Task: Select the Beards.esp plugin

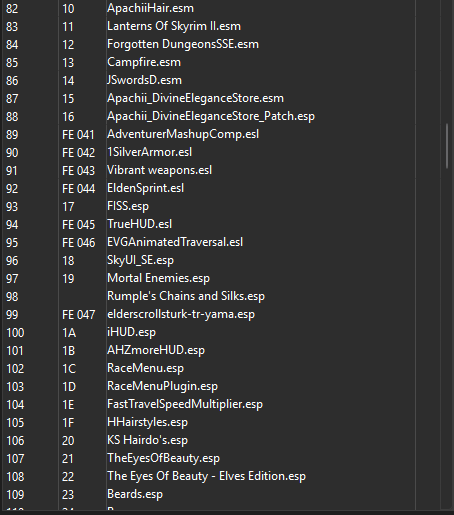Action: point(135,494)
